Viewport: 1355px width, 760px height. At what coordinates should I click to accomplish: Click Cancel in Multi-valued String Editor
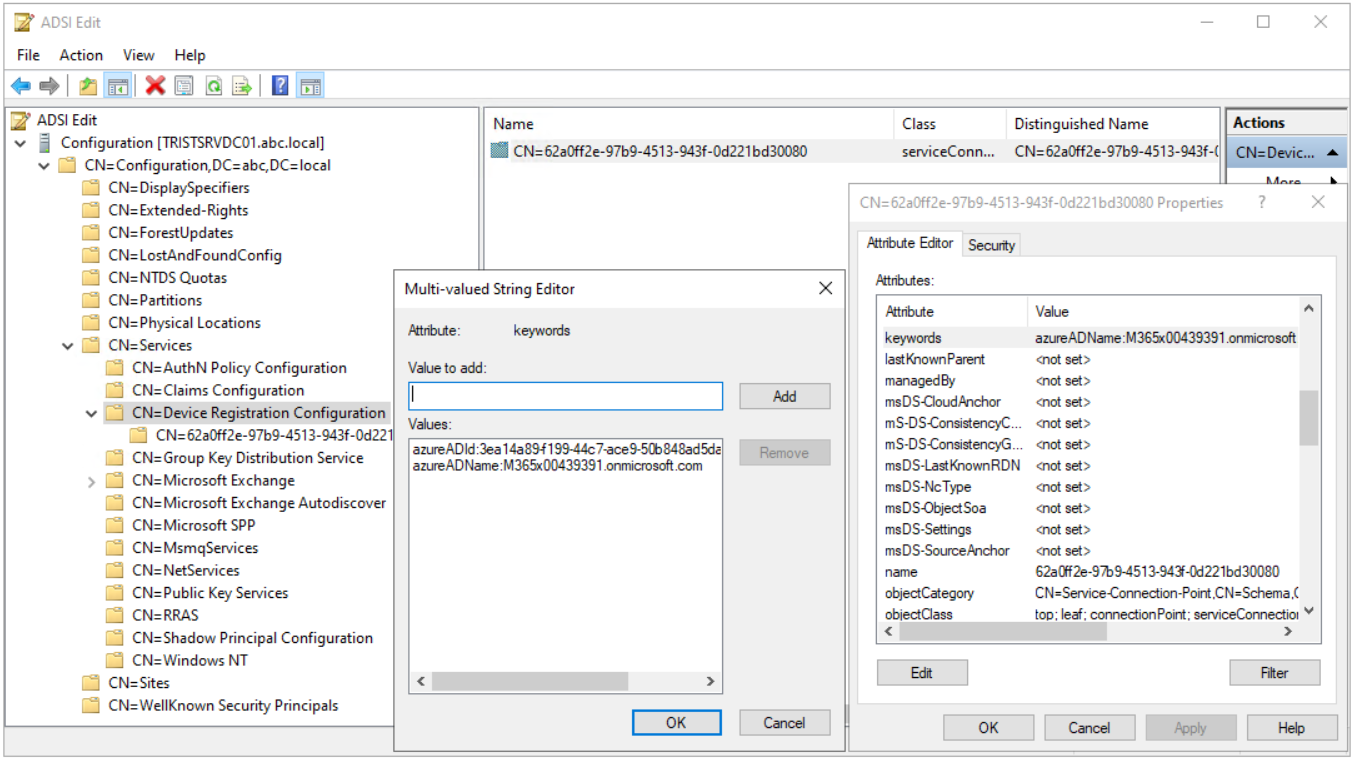784,723
